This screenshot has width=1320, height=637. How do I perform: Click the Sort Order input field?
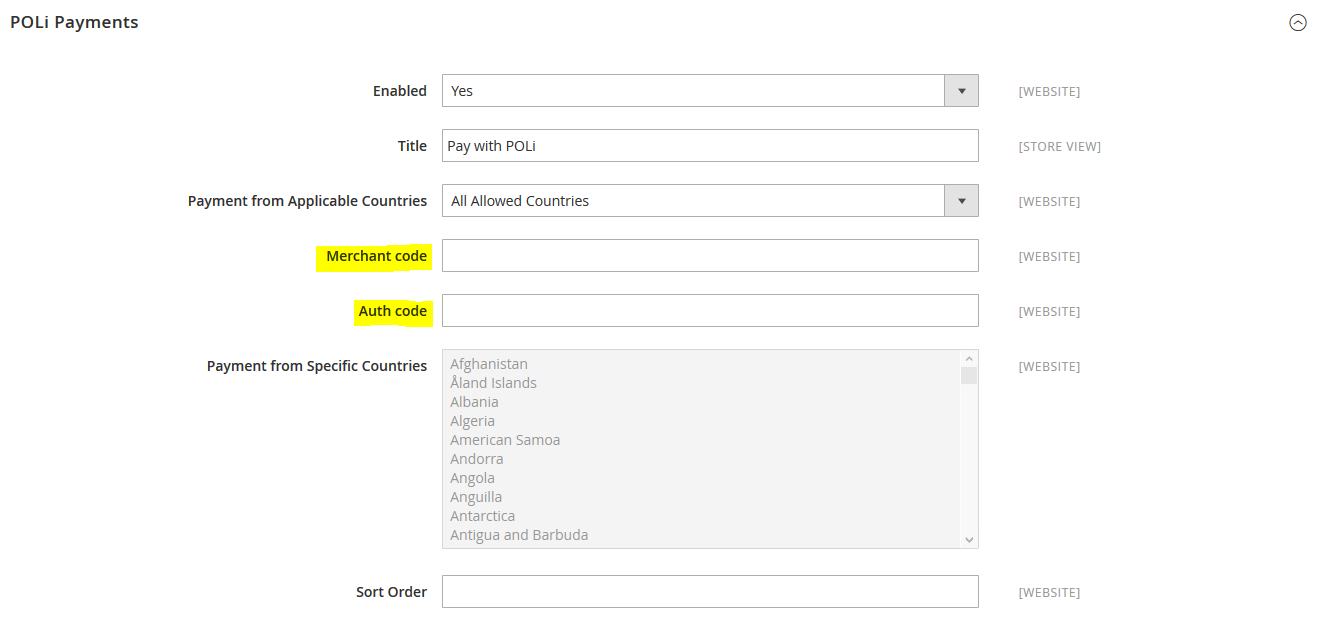710,592
